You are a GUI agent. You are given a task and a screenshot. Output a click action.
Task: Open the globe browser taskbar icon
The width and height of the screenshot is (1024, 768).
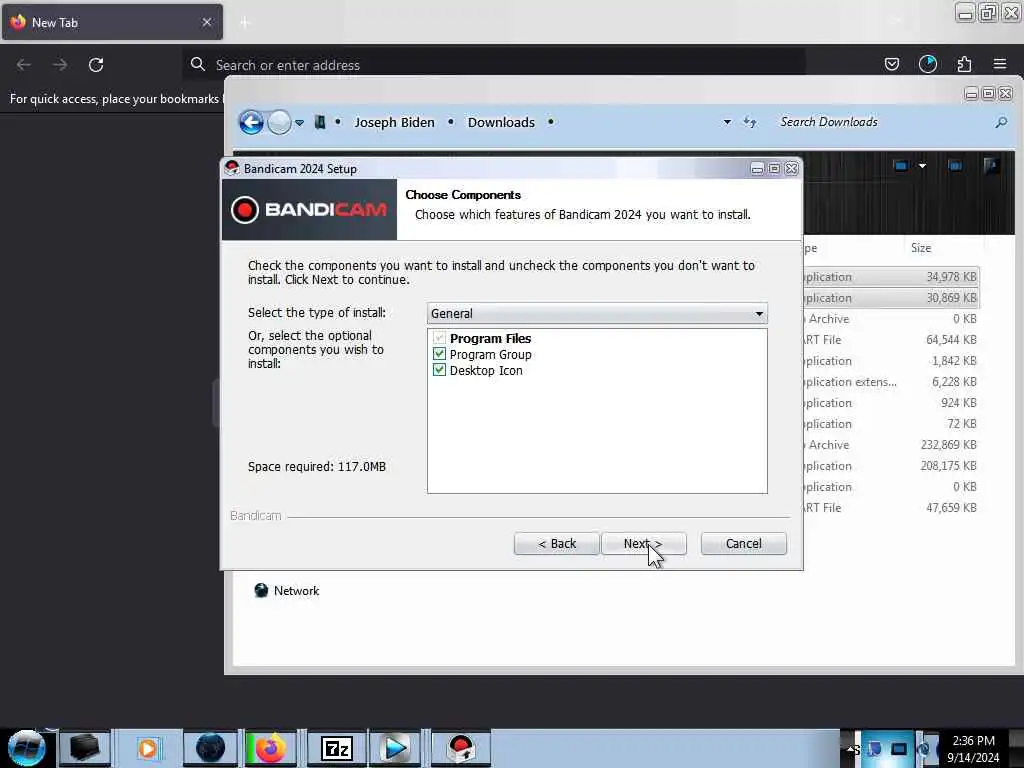[210, 748]
